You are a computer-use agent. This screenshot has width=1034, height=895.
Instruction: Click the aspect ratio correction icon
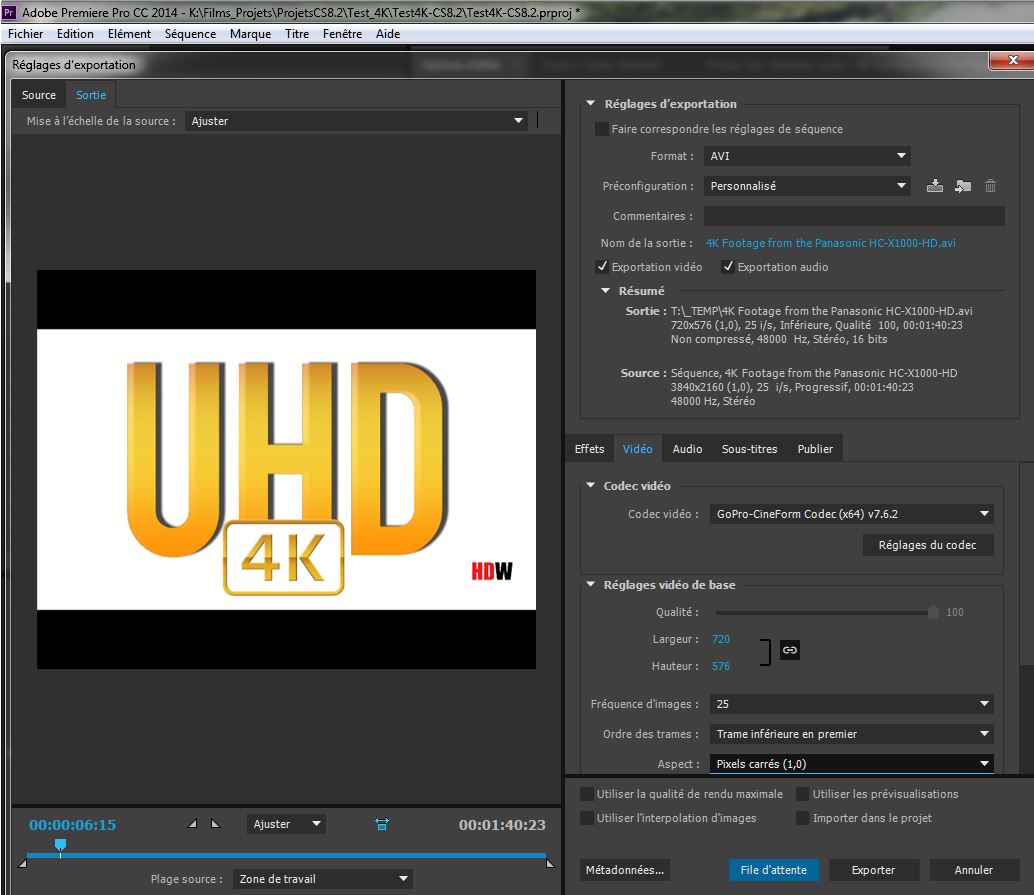click(382, 824)
